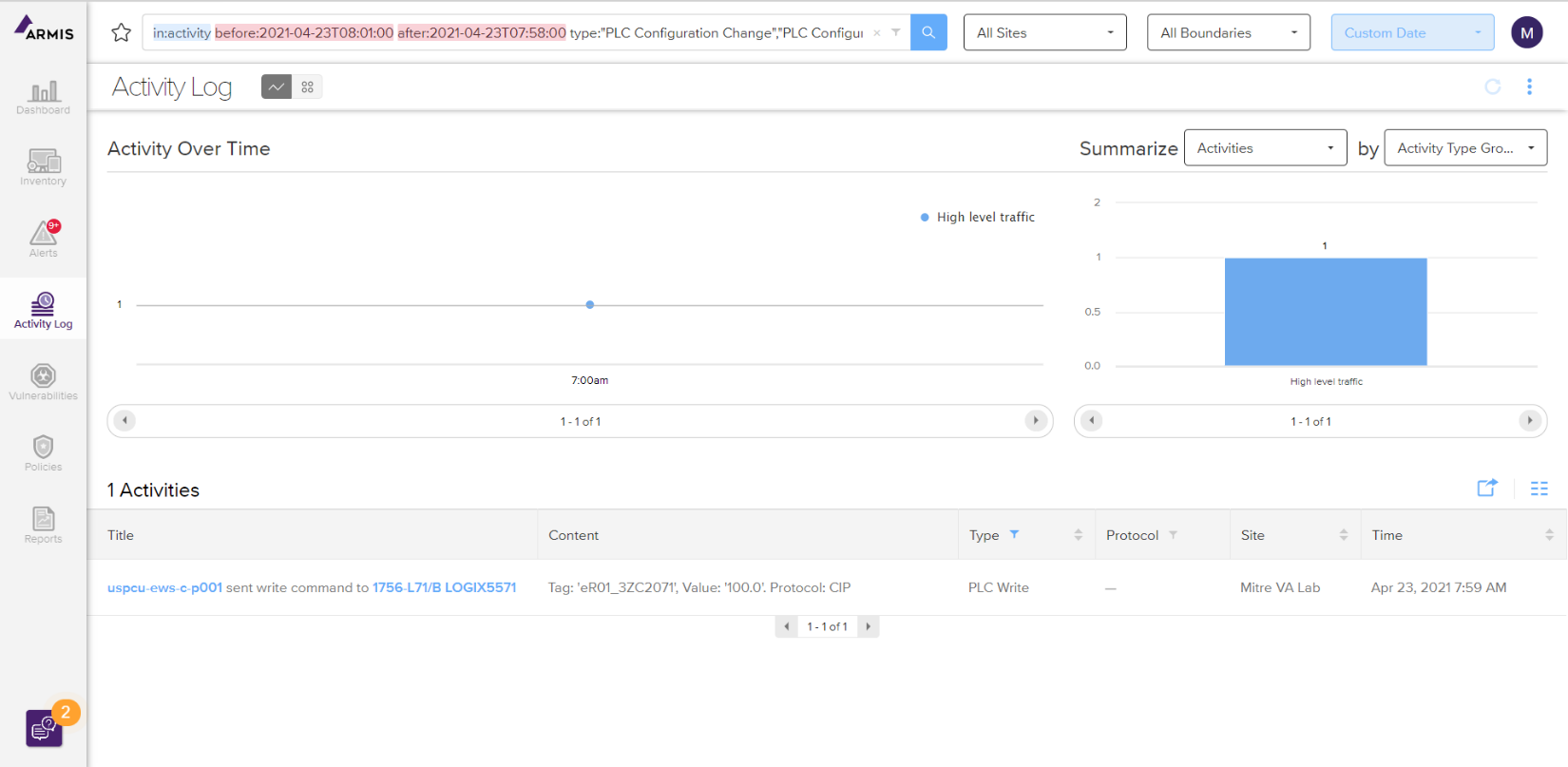Click the Content column header
Screen dimensions: 1568x767
pos(574,535)
